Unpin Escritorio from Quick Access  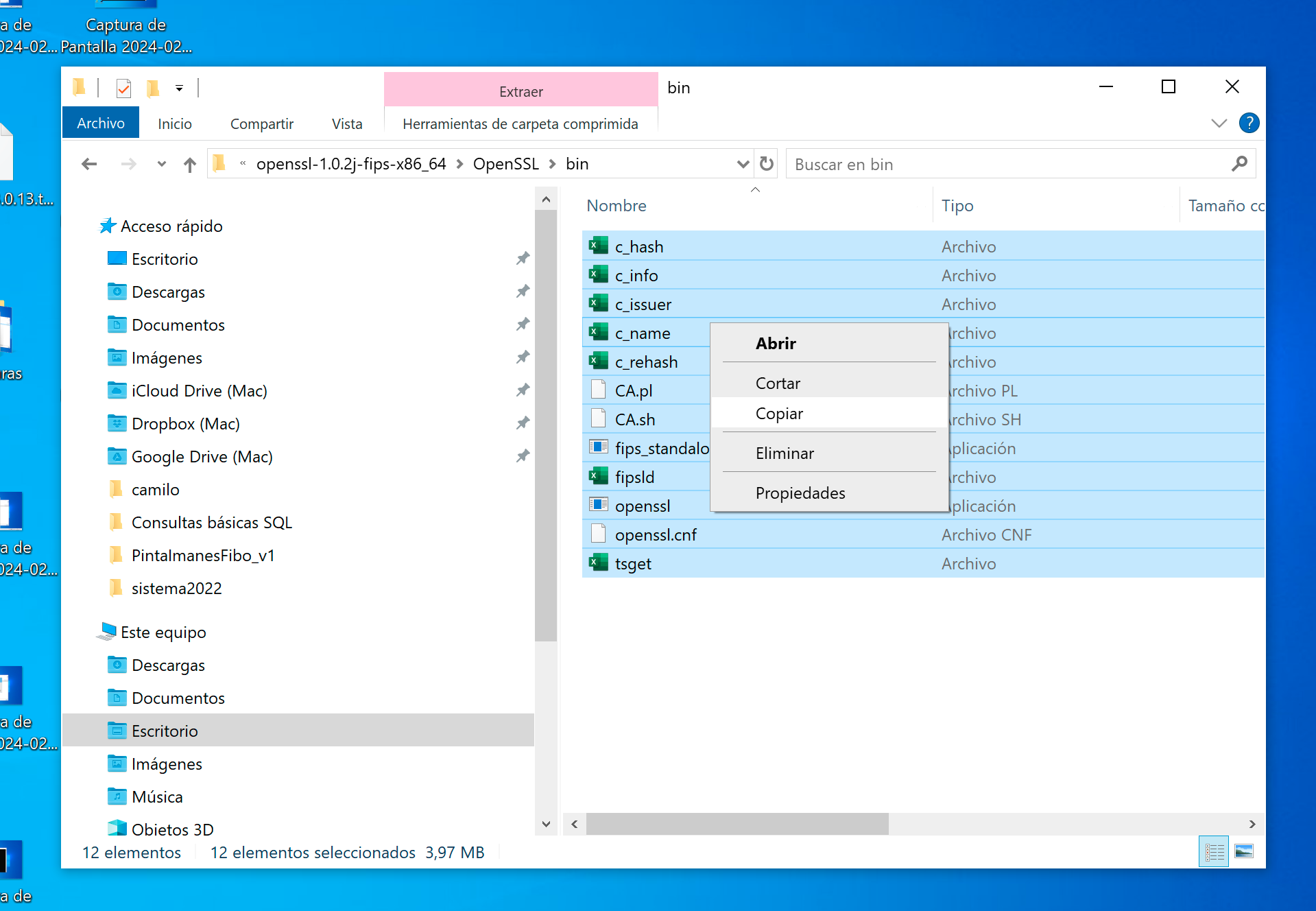point(523,258)
